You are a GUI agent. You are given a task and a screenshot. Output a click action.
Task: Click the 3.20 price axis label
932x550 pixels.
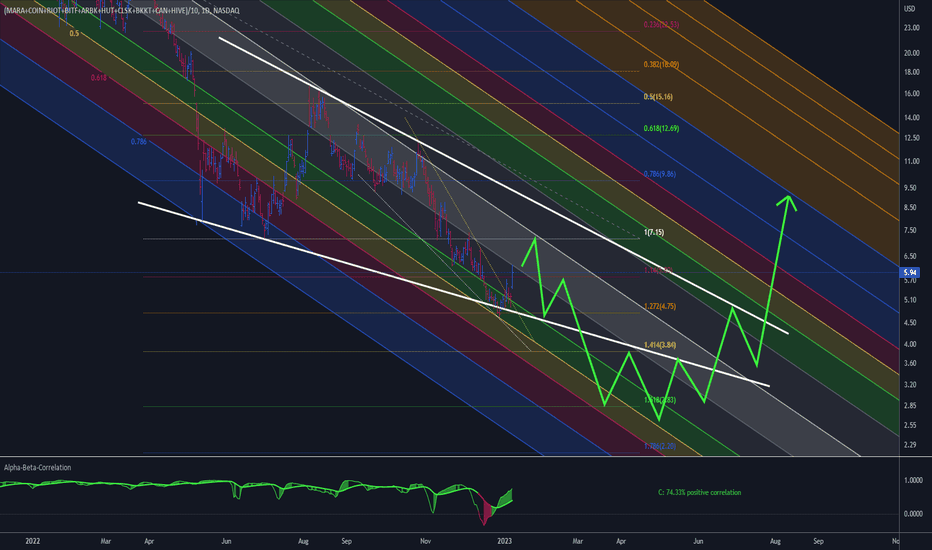[910, 385]
